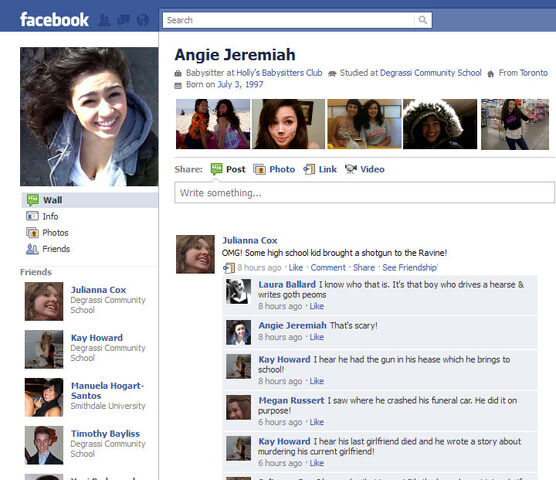
Task: Like Laura Ballard's comment
Action: (x=317, y=306)
